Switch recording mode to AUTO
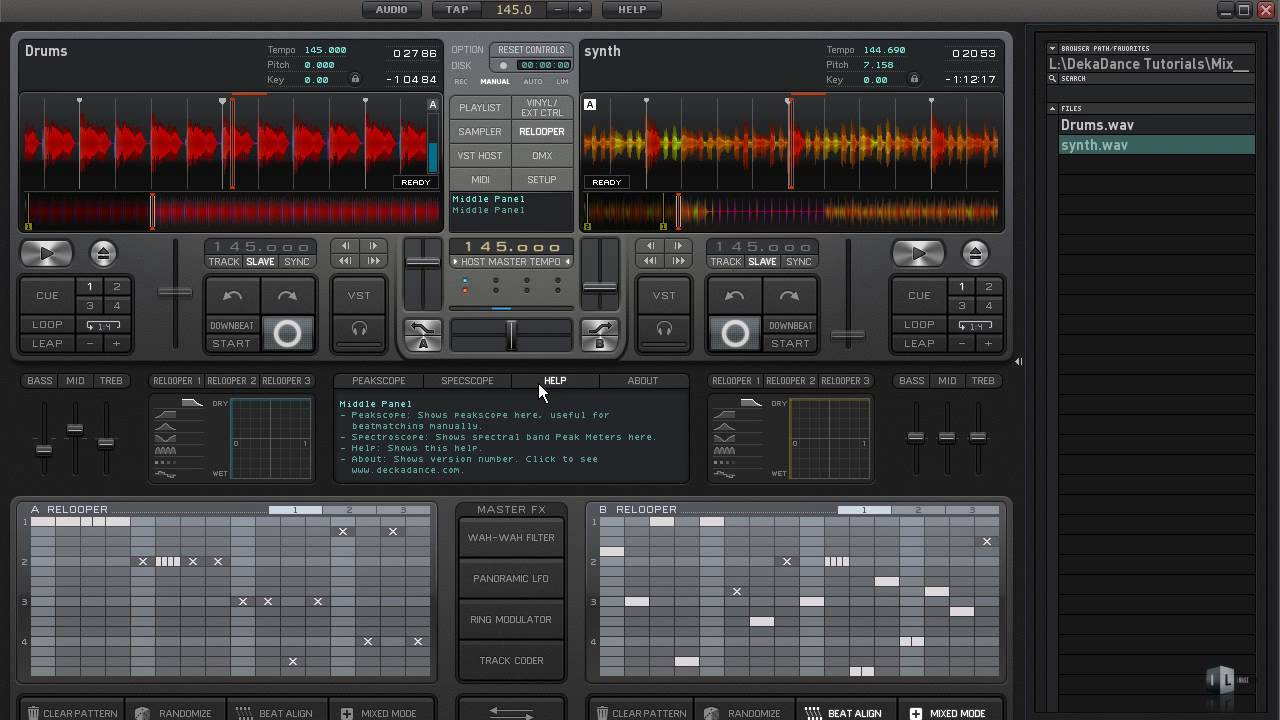 533,82
